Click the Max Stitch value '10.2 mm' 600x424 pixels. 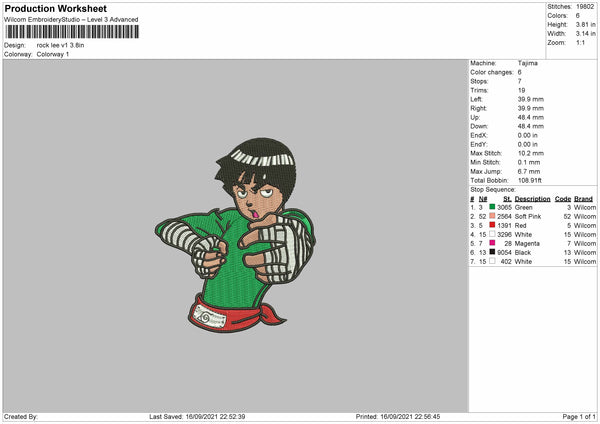point(531,153)
